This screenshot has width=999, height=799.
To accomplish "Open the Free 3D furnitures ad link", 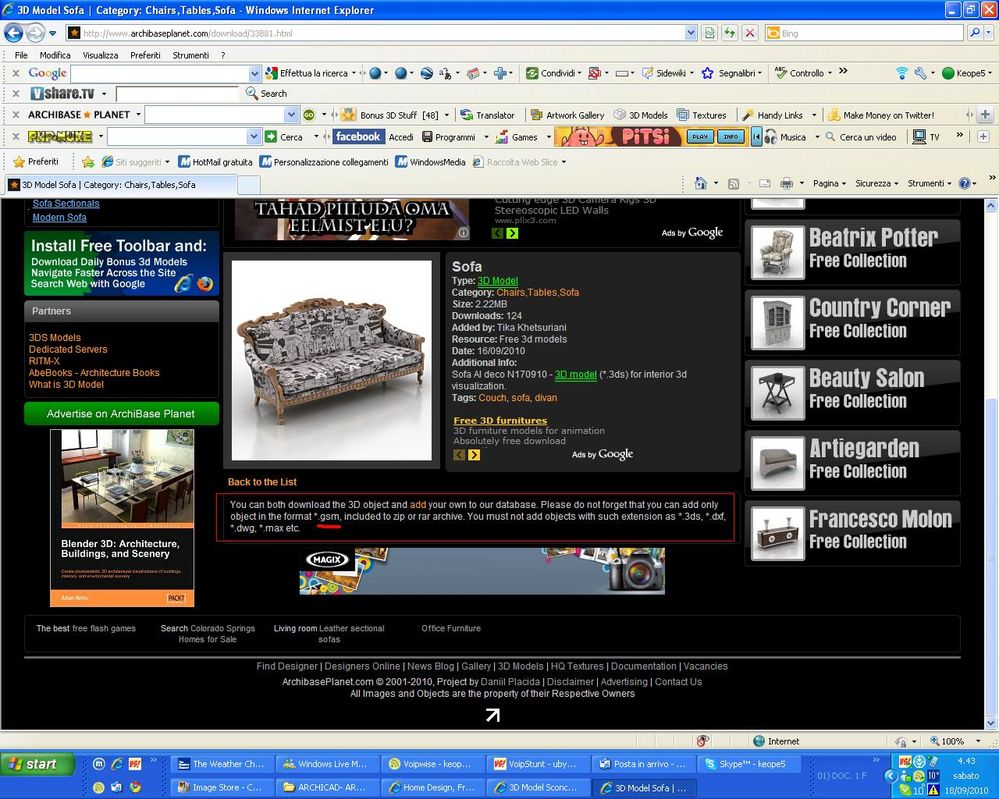I will [500, 421].
